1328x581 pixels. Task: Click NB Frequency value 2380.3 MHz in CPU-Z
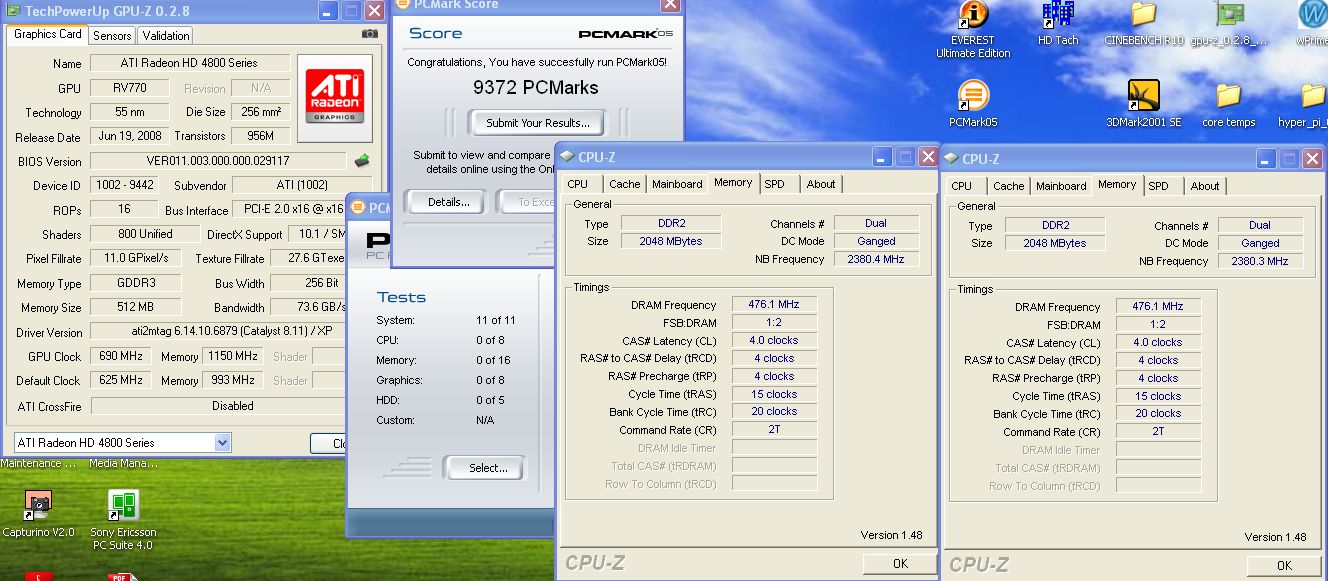1259,261
